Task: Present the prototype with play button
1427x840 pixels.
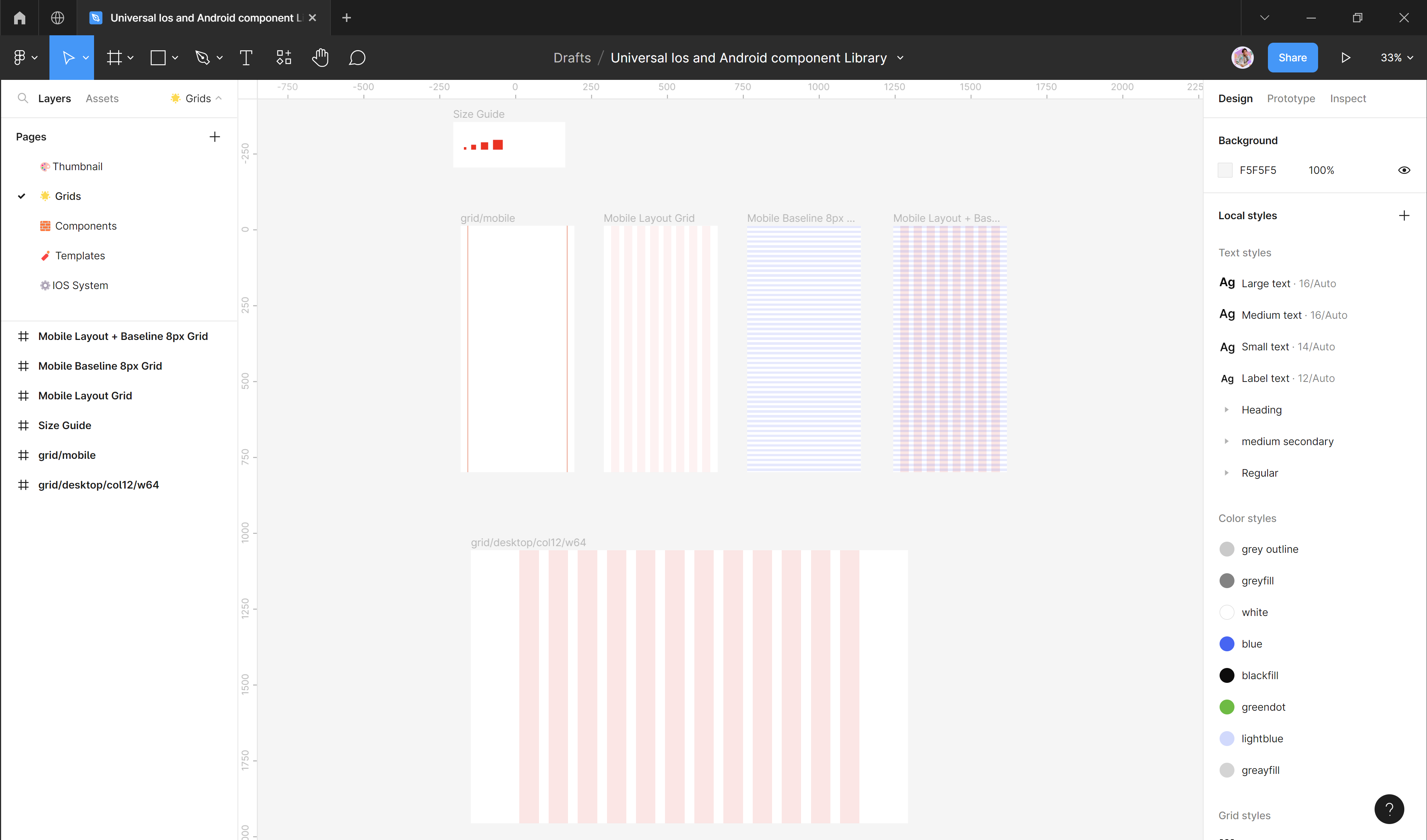Action: click(x=1346, y=58)
